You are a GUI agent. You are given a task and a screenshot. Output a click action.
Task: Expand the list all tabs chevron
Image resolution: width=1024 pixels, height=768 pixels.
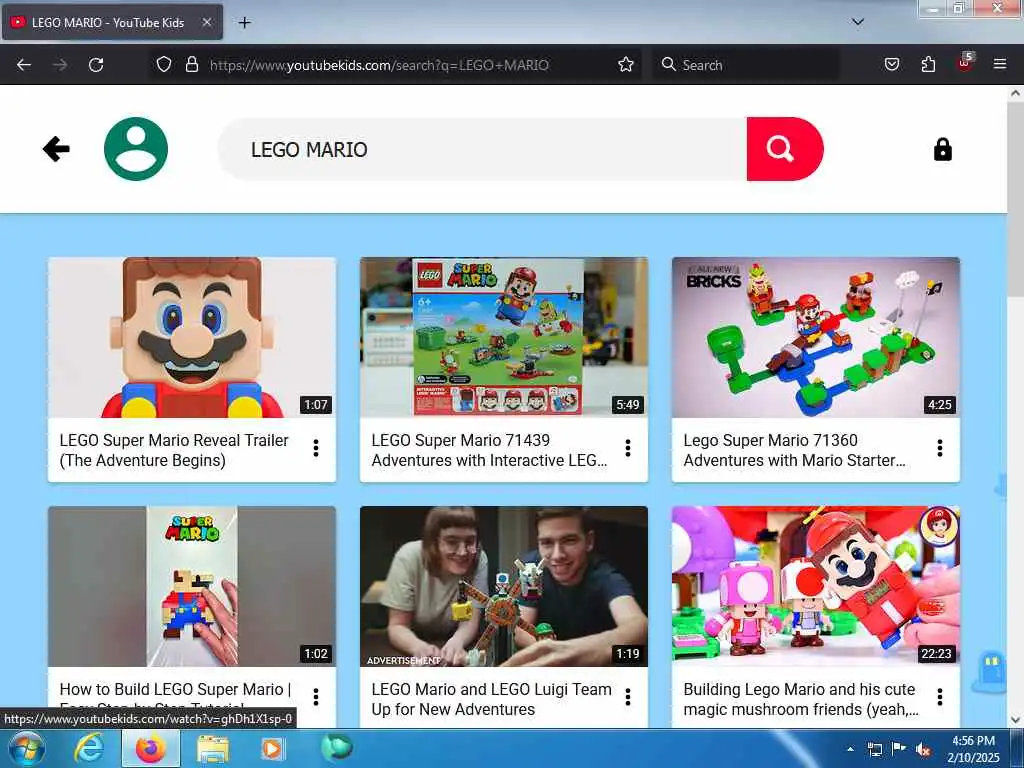[857, 22]
